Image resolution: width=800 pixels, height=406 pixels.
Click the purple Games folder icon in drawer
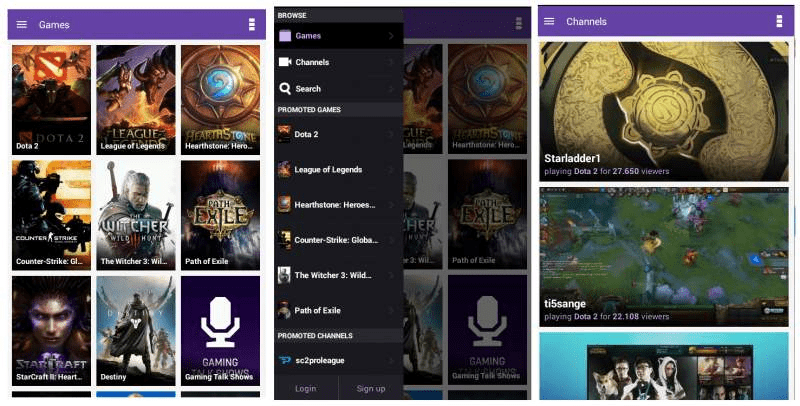tap(285, 36)
